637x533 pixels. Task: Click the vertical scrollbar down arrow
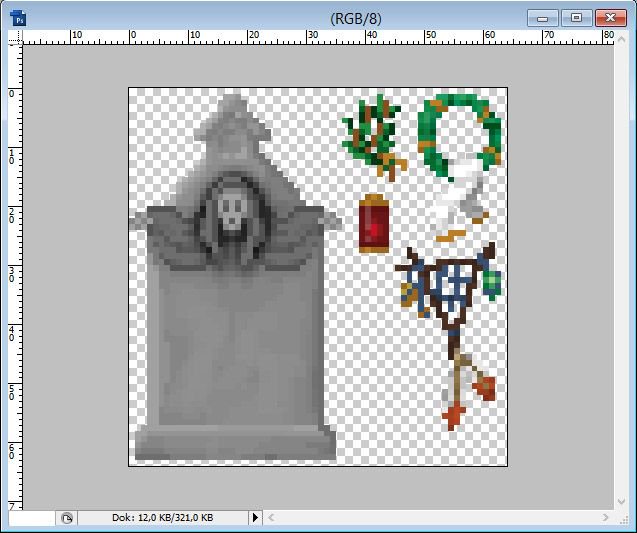(x=621, y=501)
